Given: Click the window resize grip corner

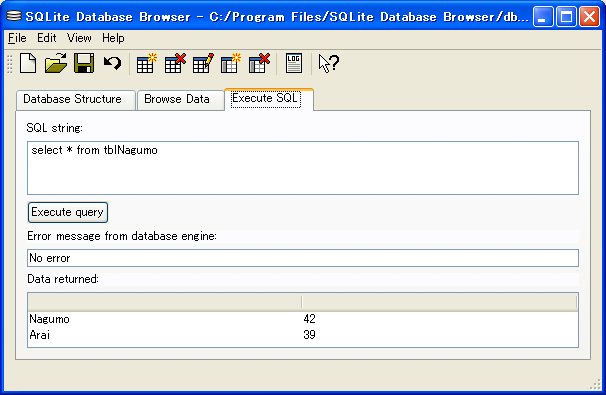Looking at the screenshot, I should click(x=596, y=384).
